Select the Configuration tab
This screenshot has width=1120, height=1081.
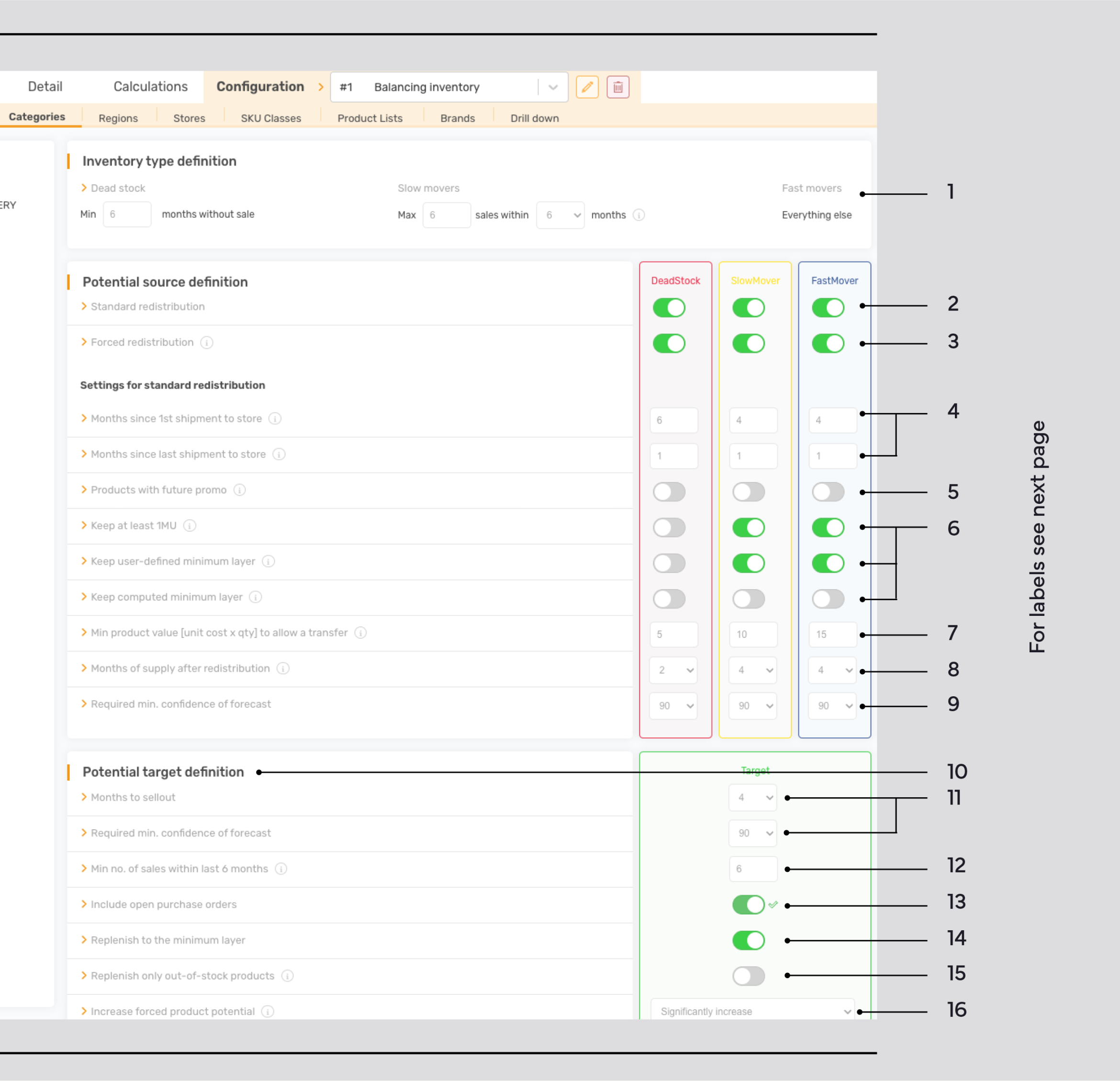pyautogui.click(x=260, y=87)
